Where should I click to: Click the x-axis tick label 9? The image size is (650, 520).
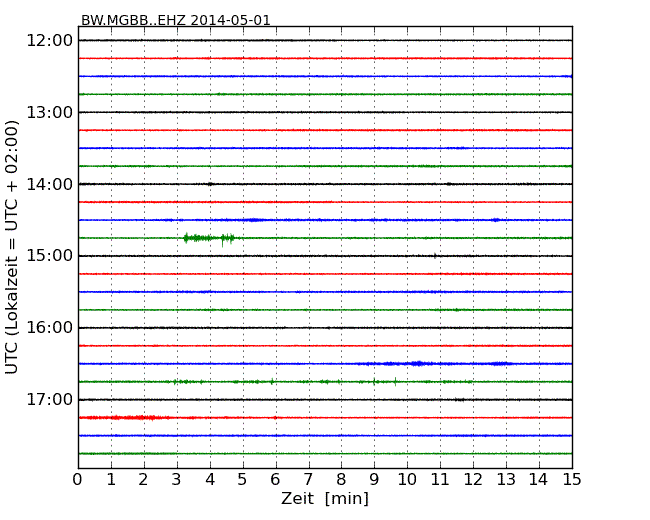pyautogui.click(x=374, y=480)
